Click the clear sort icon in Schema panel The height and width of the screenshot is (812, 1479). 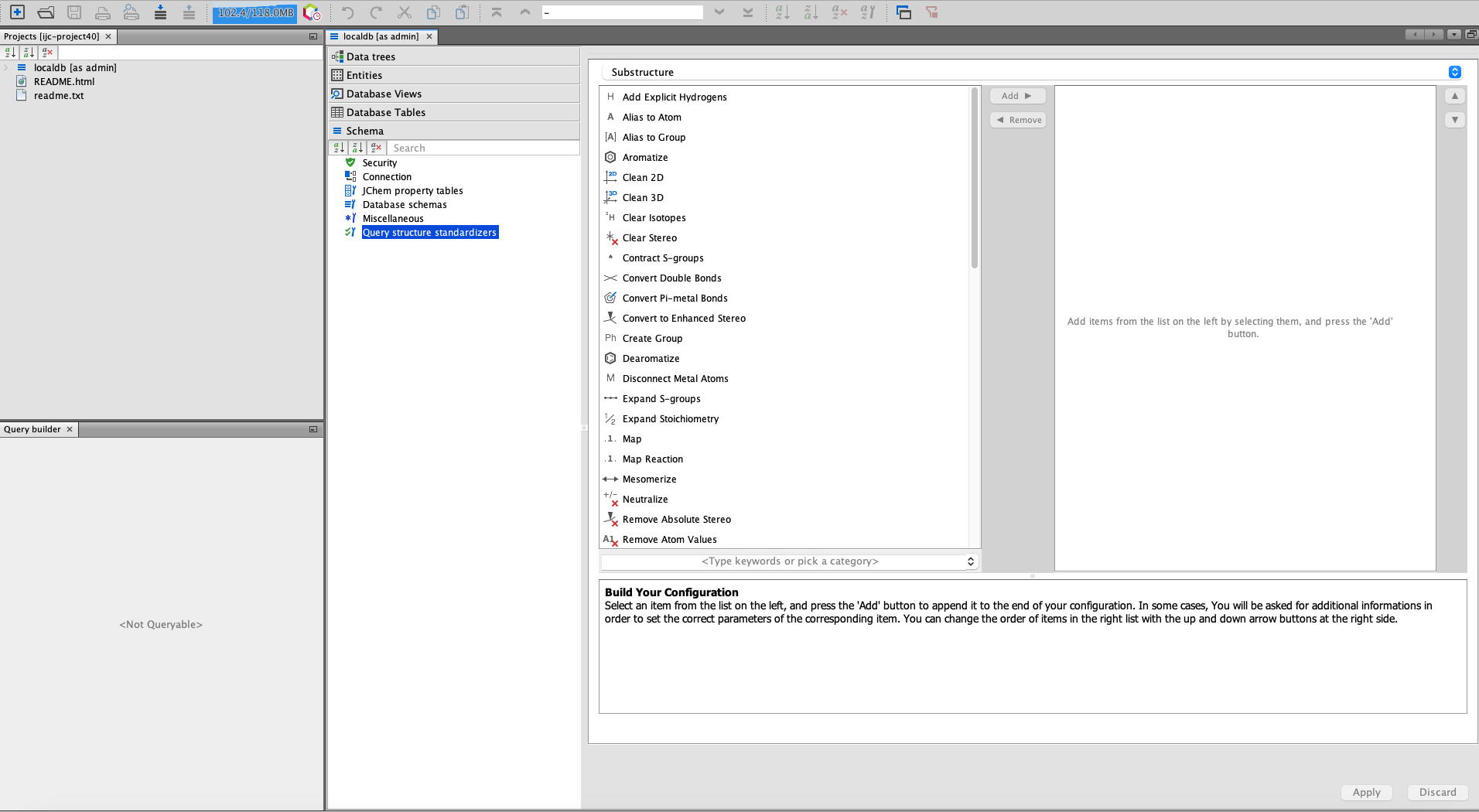coord(377,147)
